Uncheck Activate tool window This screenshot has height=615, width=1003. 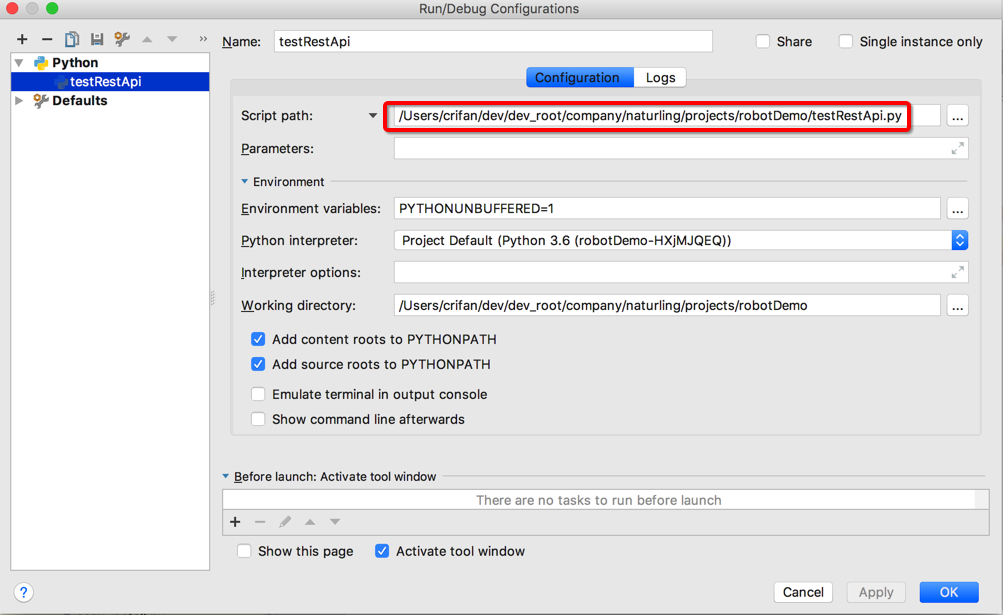(x=382, y=551)
